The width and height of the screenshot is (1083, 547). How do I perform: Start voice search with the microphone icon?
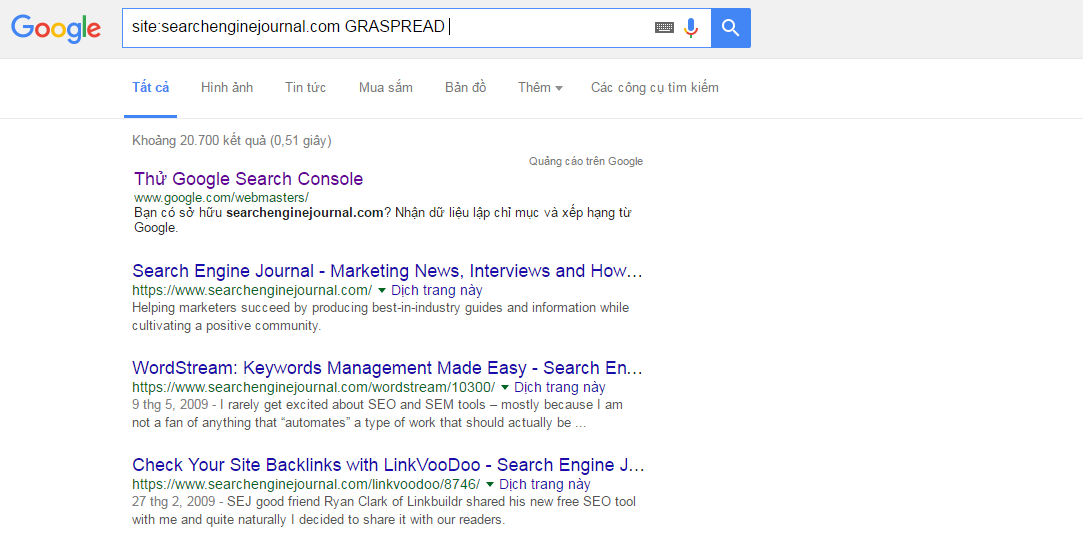point(691,28)
